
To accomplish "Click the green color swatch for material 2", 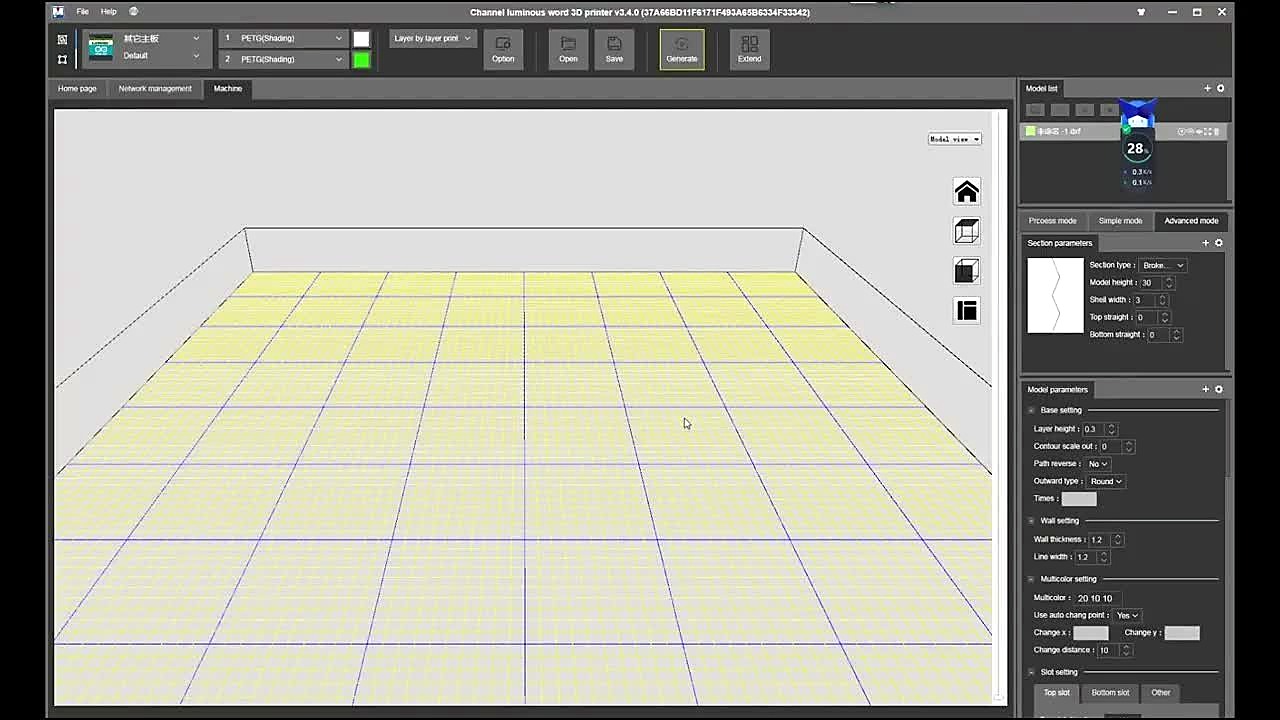I will [361, 59].
